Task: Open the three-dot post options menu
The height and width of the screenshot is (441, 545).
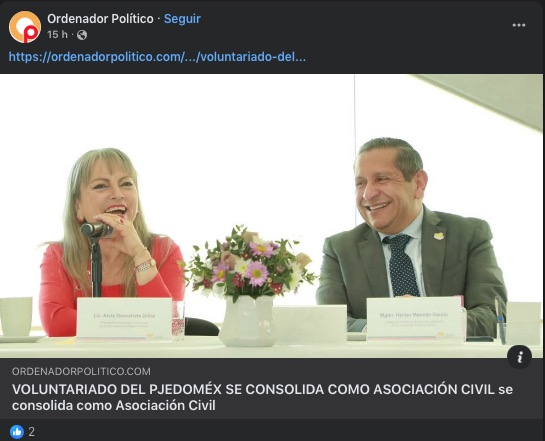Action: pyautogui.click(x=519, y=25)
